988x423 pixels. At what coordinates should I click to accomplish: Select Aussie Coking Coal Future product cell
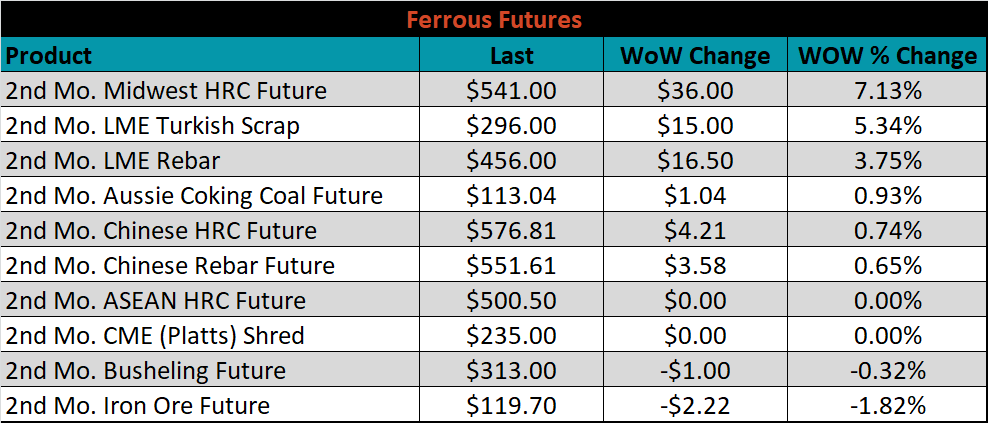coord(210,195)
